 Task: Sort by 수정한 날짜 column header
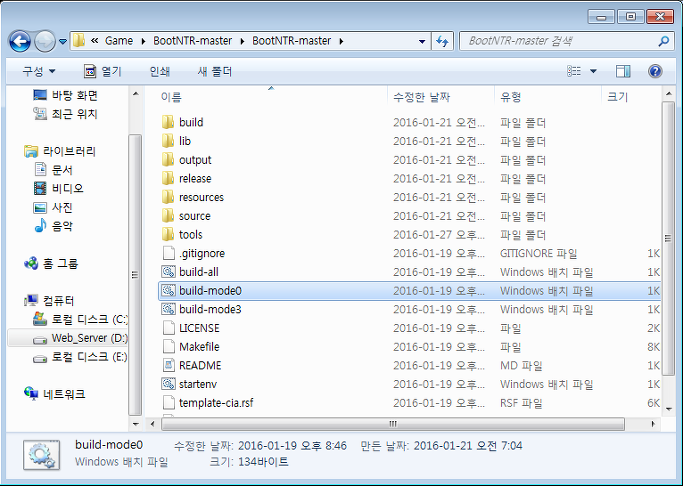click(421, 97)
